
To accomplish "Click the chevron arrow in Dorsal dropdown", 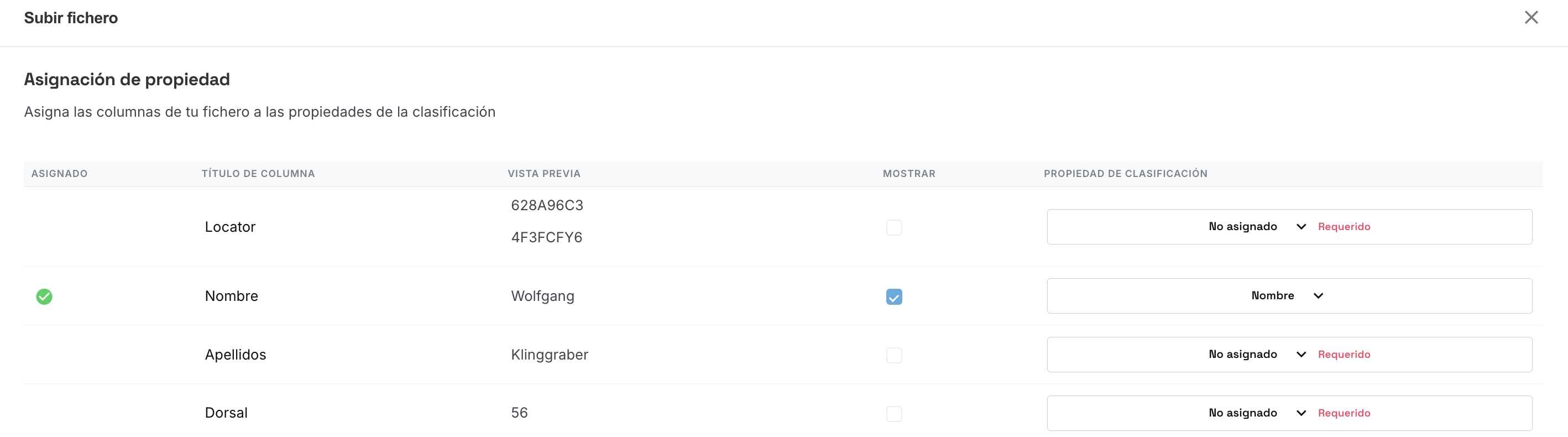I will tap(1301, 413).
